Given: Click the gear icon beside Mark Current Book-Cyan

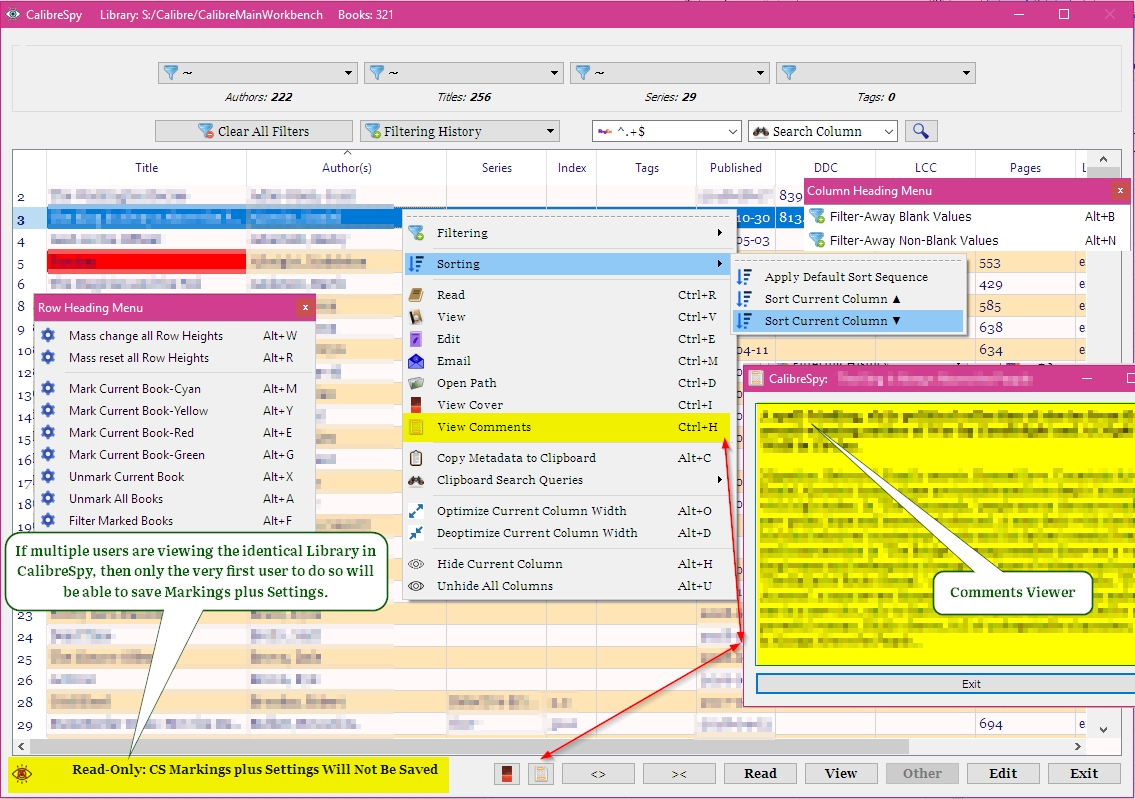Looking at the screenshot, I should point(48,388).
